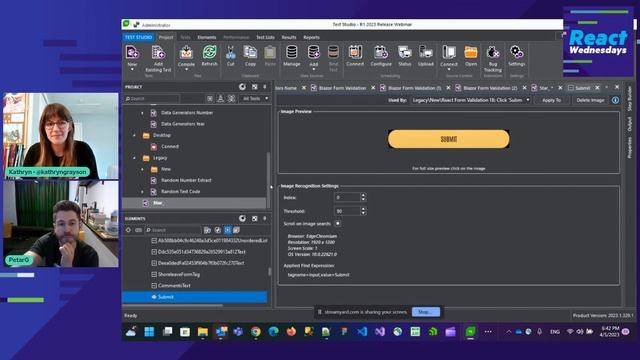Toggle highlighted filter button in Elements toolbar
Viewport: 640px width, 360px height.
[227, 230]
